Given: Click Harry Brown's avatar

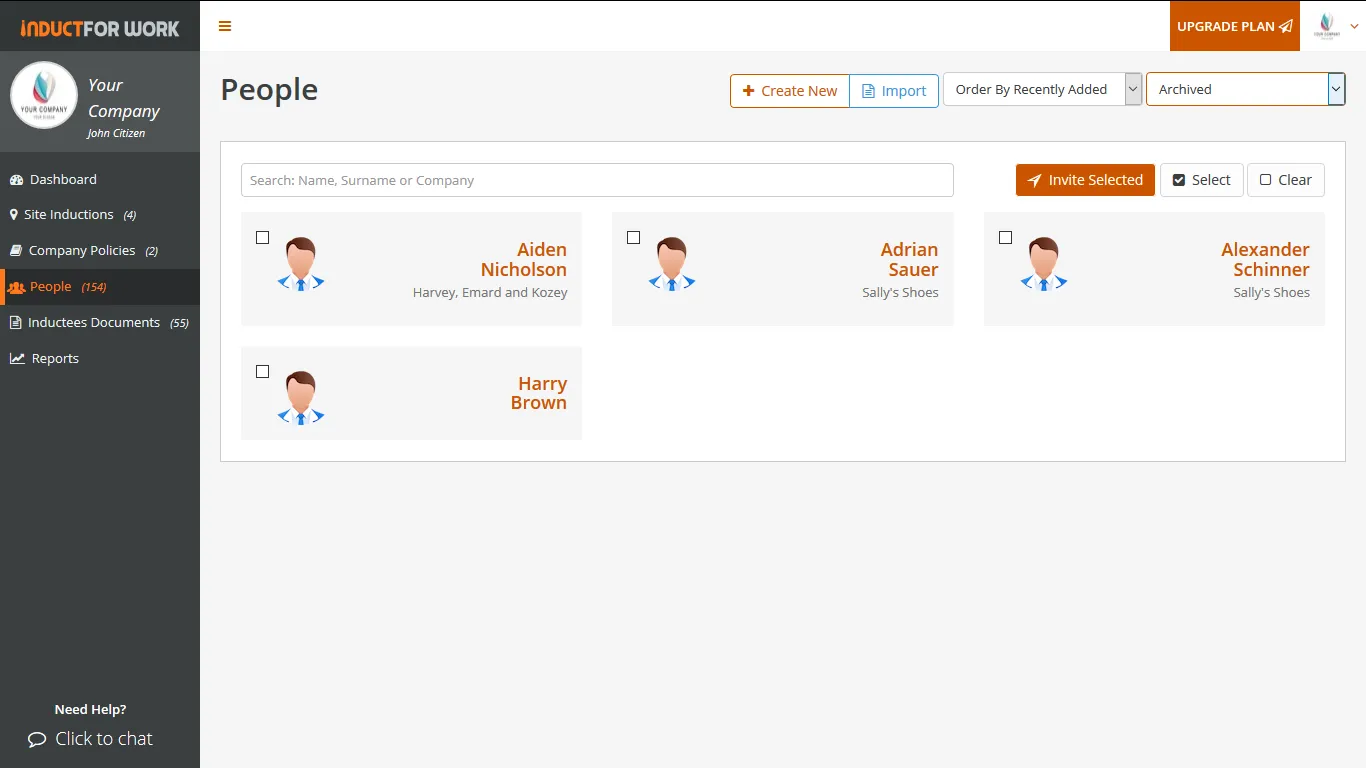Looking at the screenshot, I should click(301, 398).
